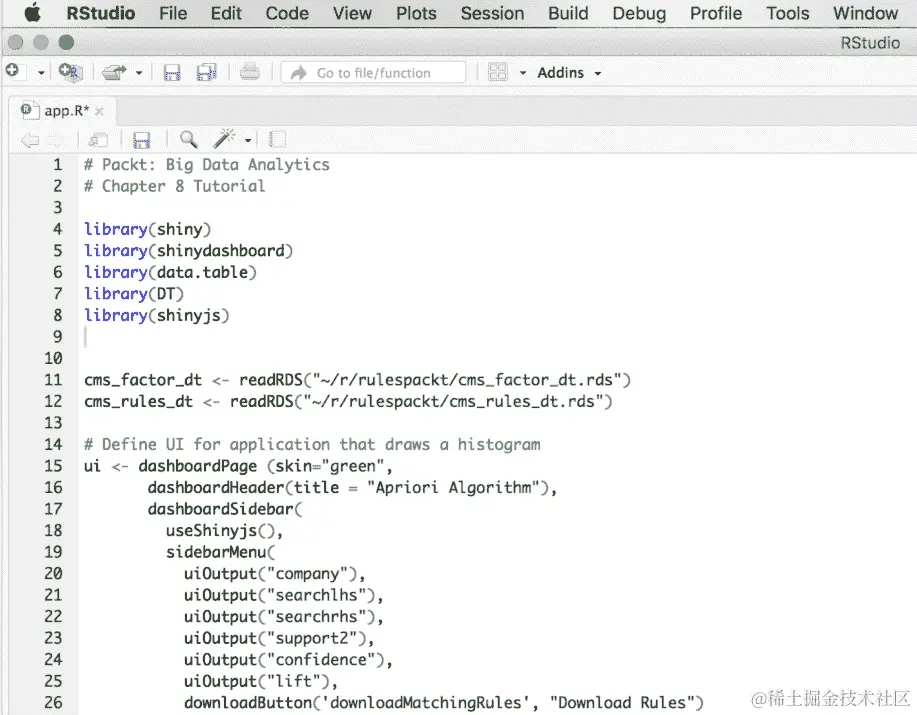The height and width of the screenshot is (715, 917).
Task: Click the downloadButton 'downloadMatchingRules' line
Action: (444, 703)
